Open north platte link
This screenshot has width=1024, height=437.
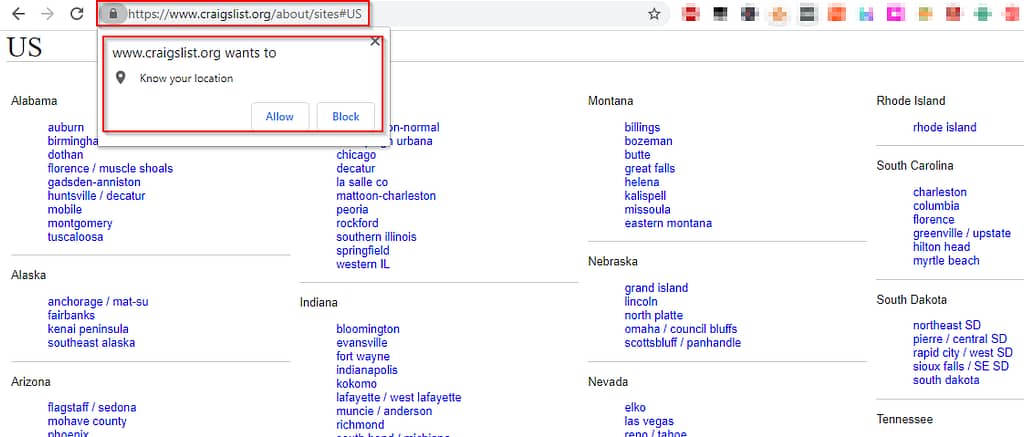[x=654, y=316]
